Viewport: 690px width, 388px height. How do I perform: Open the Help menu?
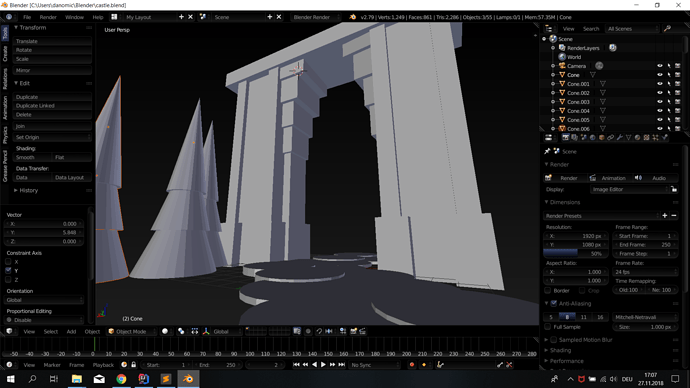tap(98, 17)
